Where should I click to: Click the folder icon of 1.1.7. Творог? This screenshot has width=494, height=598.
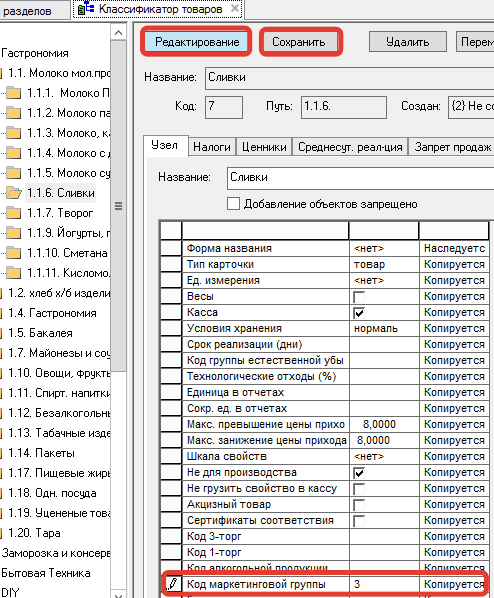13,213
